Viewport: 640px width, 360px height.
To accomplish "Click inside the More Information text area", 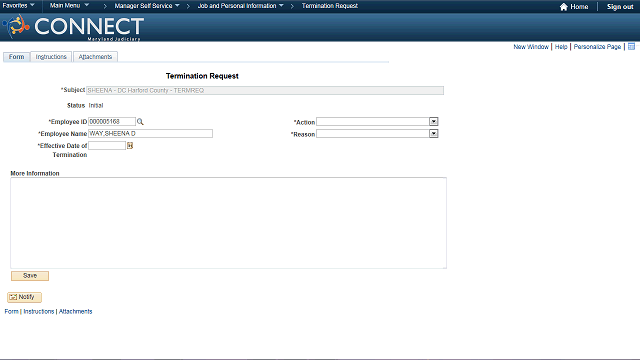I will [229, 223].
